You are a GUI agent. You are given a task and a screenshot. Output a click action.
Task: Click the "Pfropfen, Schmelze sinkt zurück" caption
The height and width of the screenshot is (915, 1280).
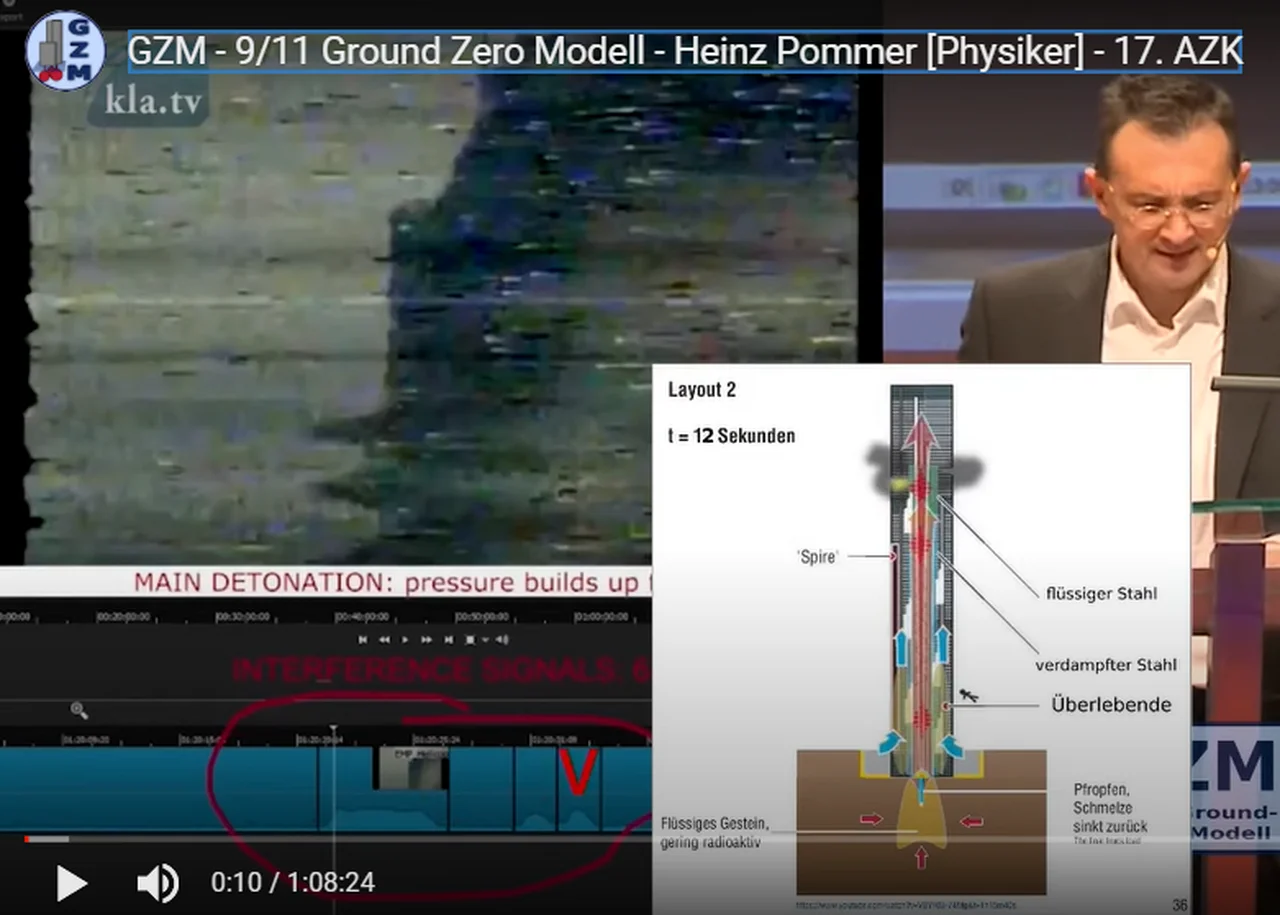(x=1110, y=808)
